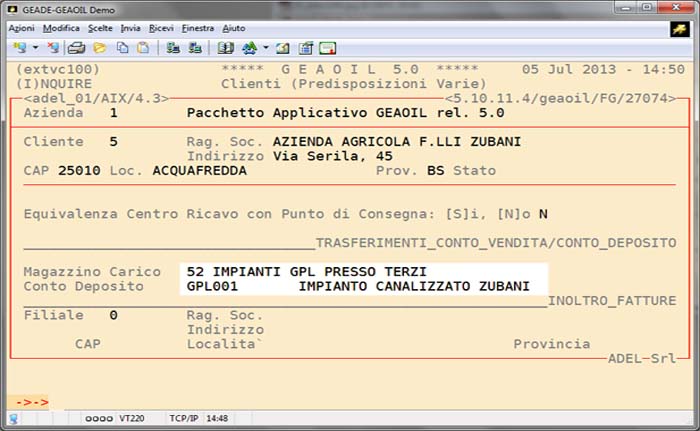Open the Modifica menu

(62, 28)
